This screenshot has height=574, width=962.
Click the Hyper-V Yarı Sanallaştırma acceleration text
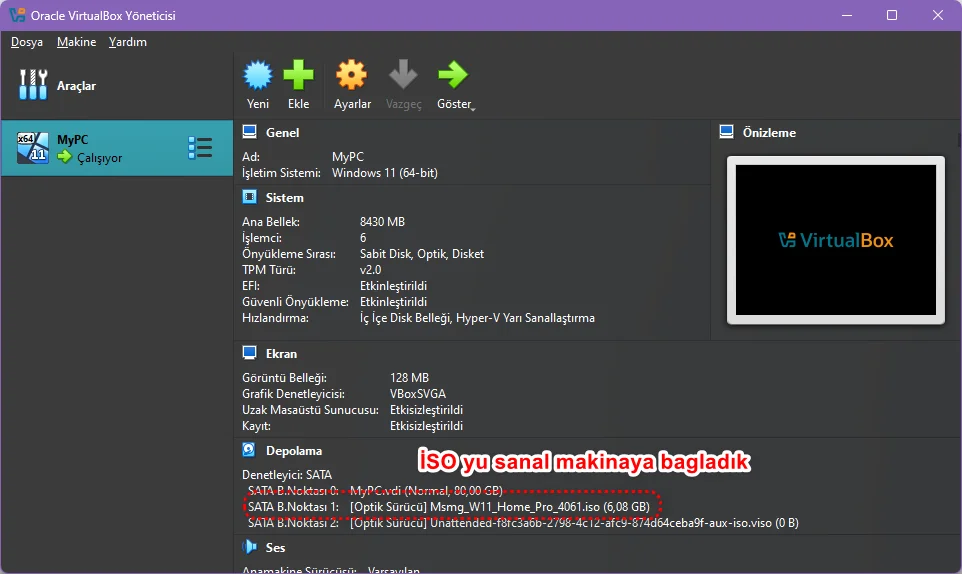[525, 318]
